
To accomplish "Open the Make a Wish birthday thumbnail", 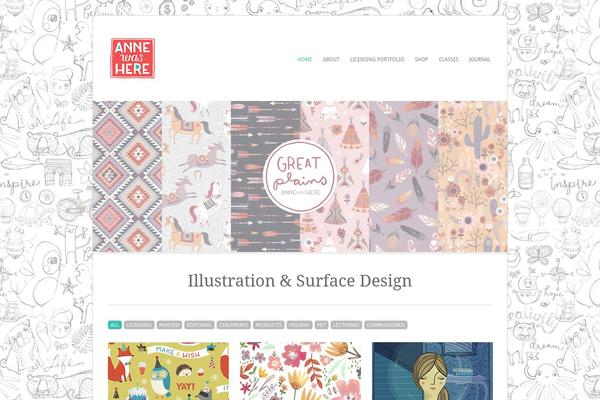I will 168,371.
